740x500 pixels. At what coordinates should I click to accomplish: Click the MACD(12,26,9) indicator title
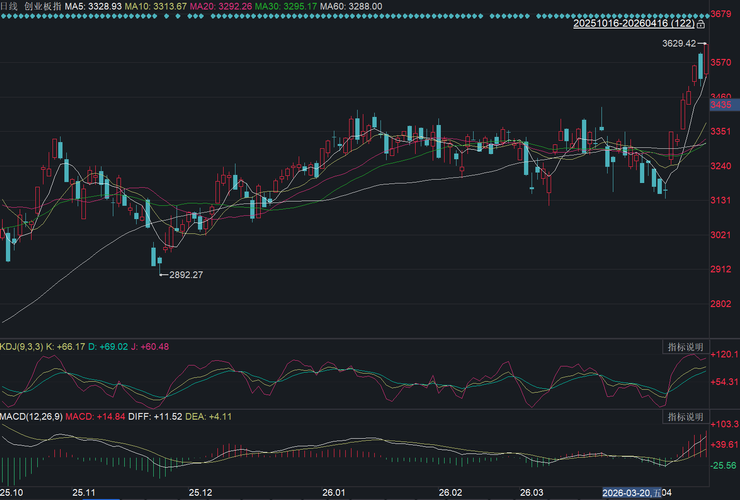coord(32,416)
